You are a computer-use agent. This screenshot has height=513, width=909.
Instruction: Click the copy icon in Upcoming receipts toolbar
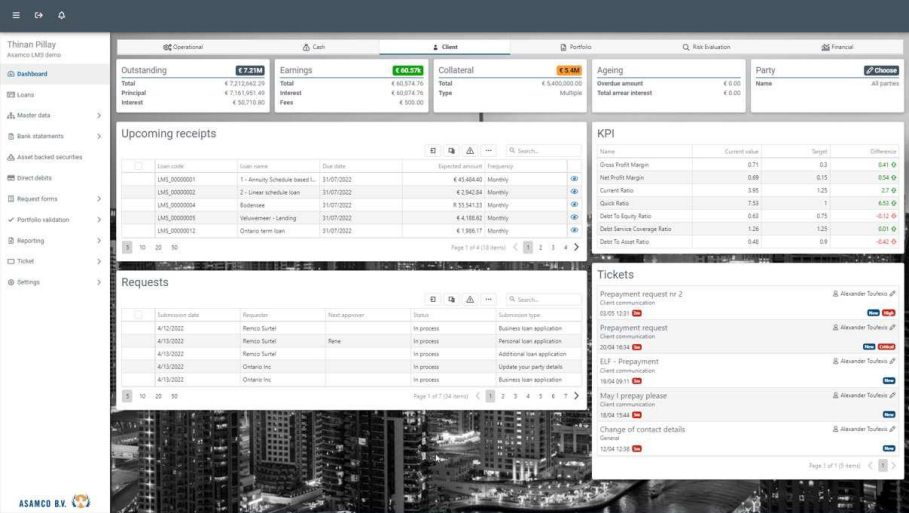tap(452, 151)
